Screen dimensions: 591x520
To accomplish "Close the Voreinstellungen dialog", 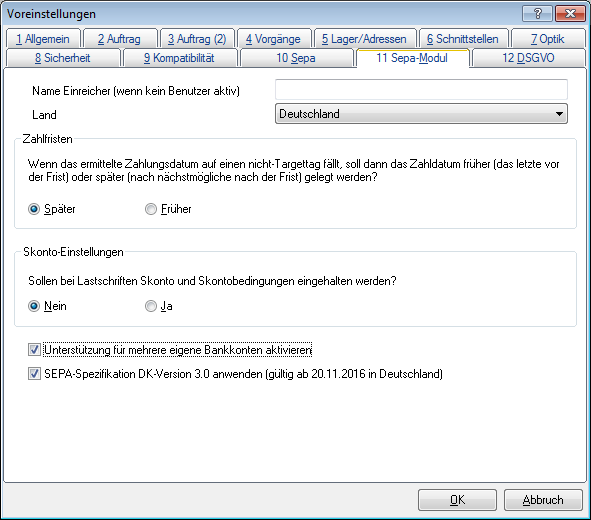I will (x=570, y=14).
